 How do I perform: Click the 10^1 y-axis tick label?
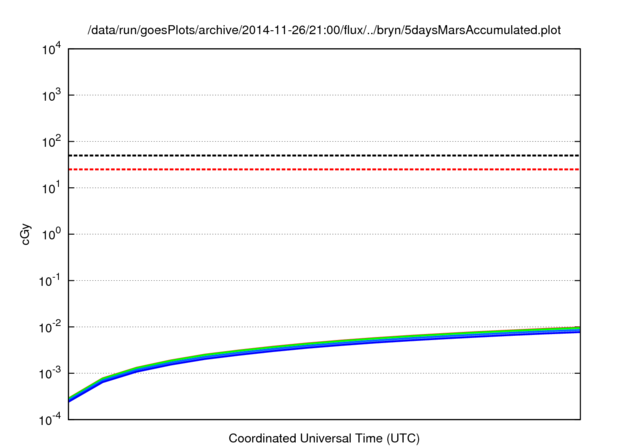tap(51, 188)
